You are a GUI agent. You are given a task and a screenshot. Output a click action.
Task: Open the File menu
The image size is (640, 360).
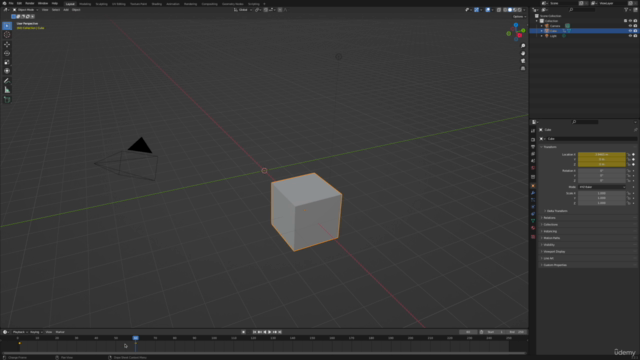tap(11, 3)
